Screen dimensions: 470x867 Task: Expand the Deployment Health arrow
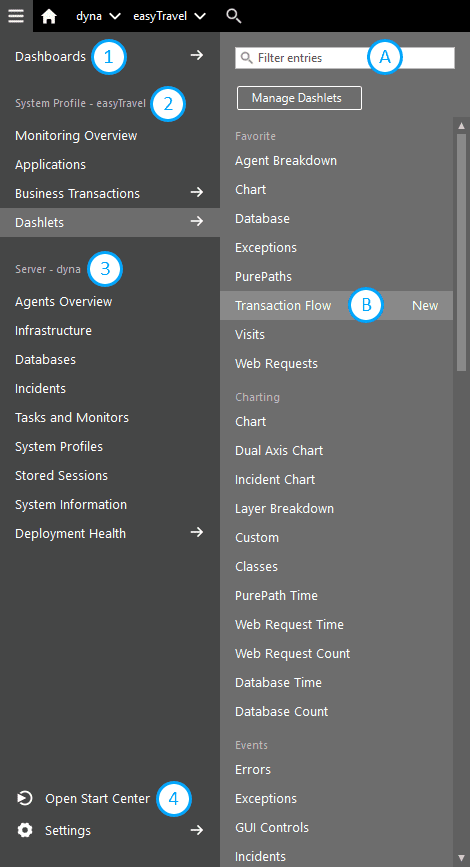pos(197,532)
